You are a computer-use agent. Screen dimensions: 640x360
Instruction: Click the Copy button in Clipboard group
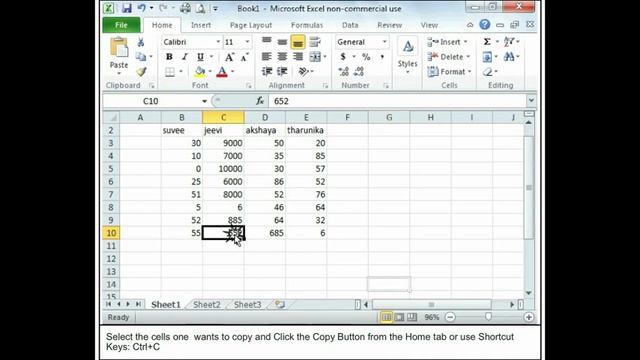click(x=141, y=57)
